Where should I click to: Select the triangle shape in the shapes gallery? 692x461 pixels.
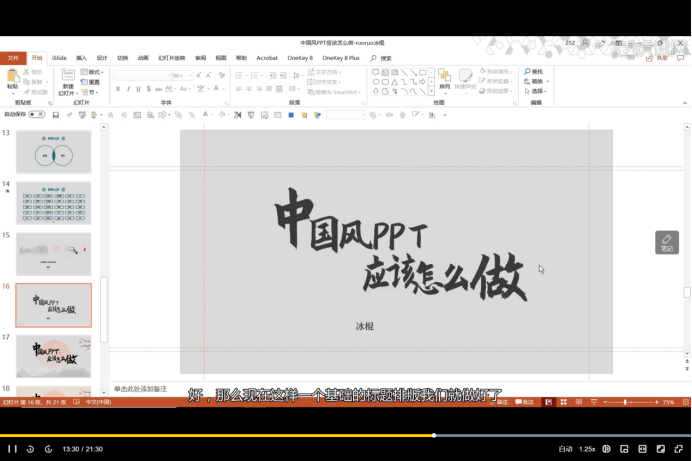pos(395,82)
